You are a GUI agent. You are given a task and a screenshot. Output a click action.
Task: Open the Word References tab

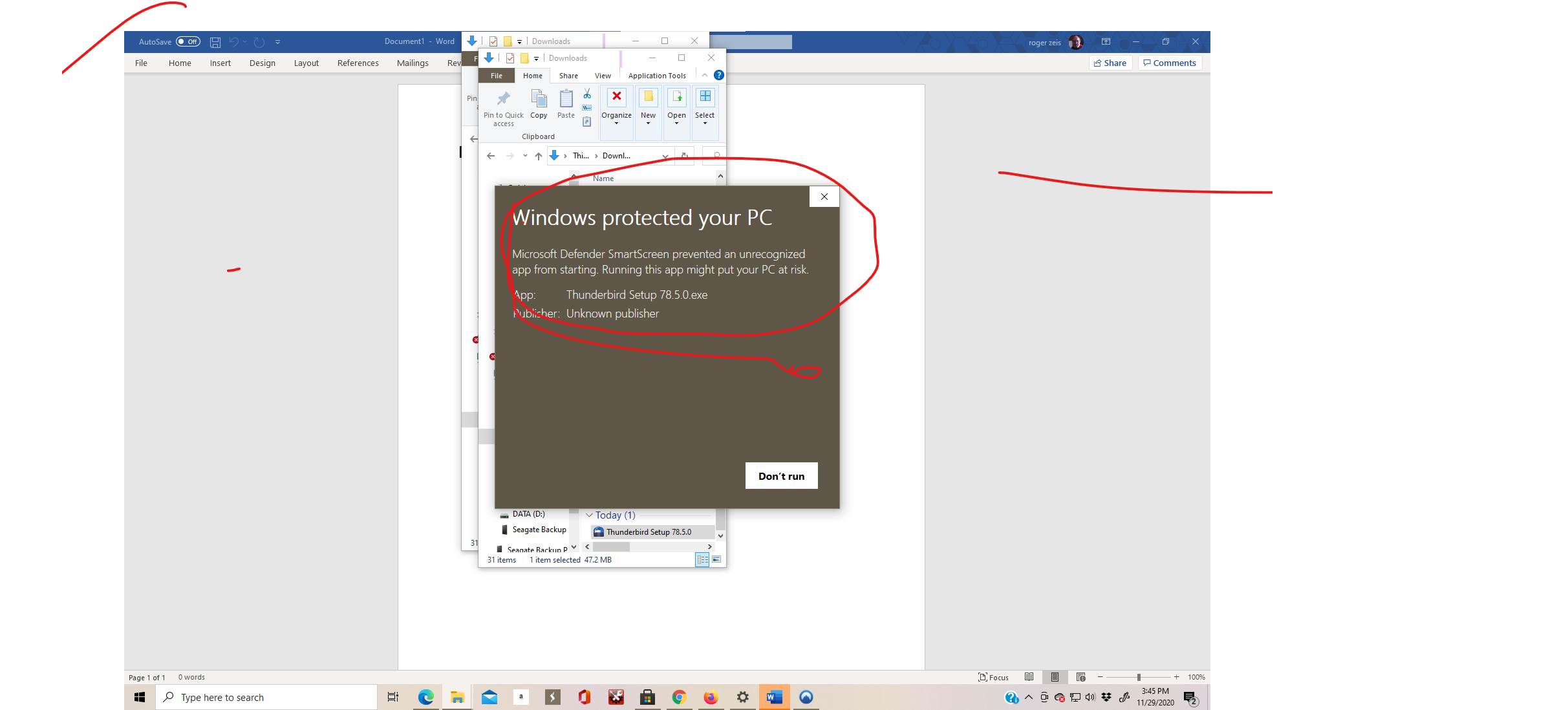tap(358, 63)
